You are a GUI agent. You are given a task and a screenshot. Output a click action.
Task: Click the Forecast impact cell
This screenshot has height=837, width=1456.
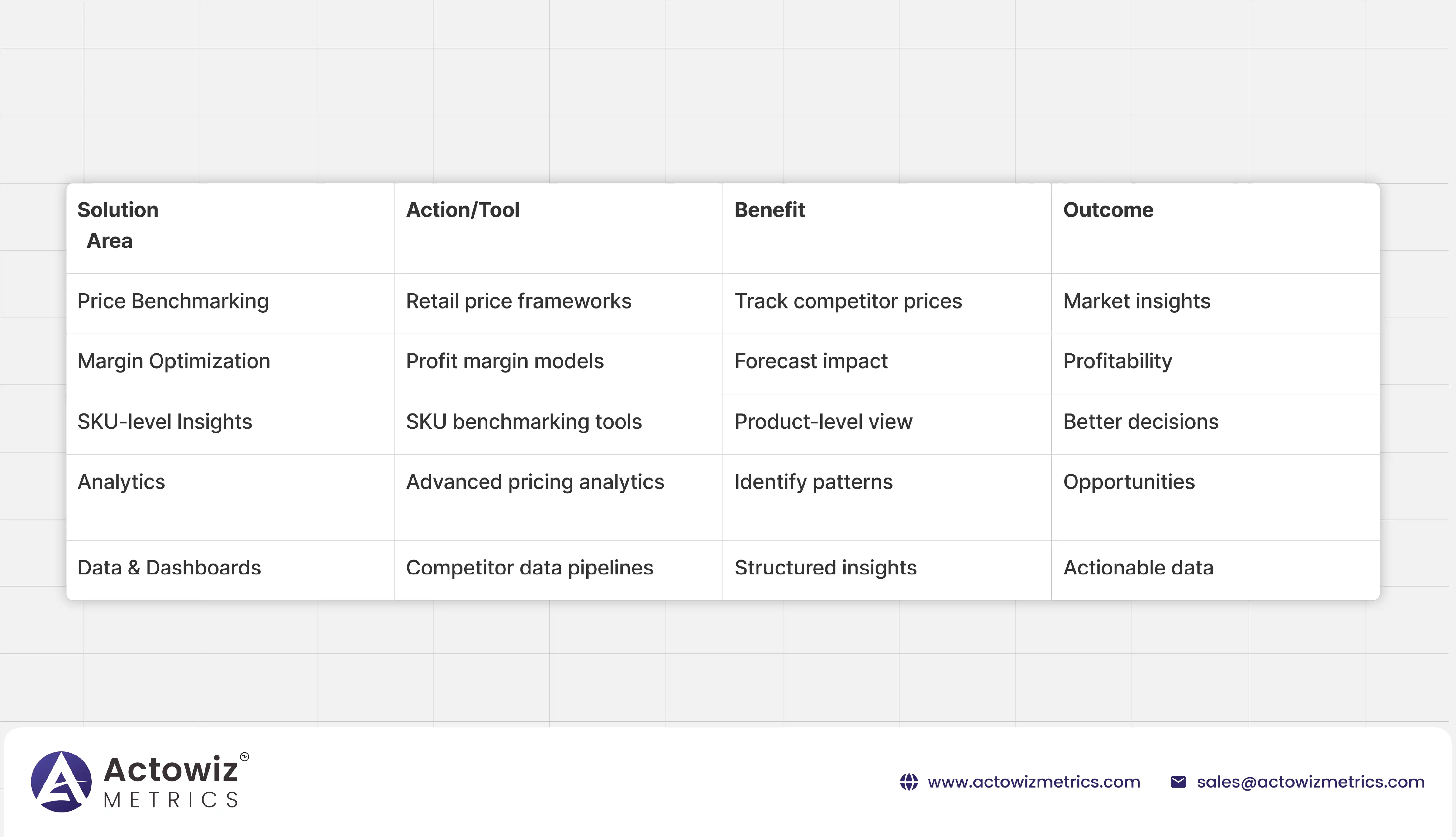click(x=811, y=362)
